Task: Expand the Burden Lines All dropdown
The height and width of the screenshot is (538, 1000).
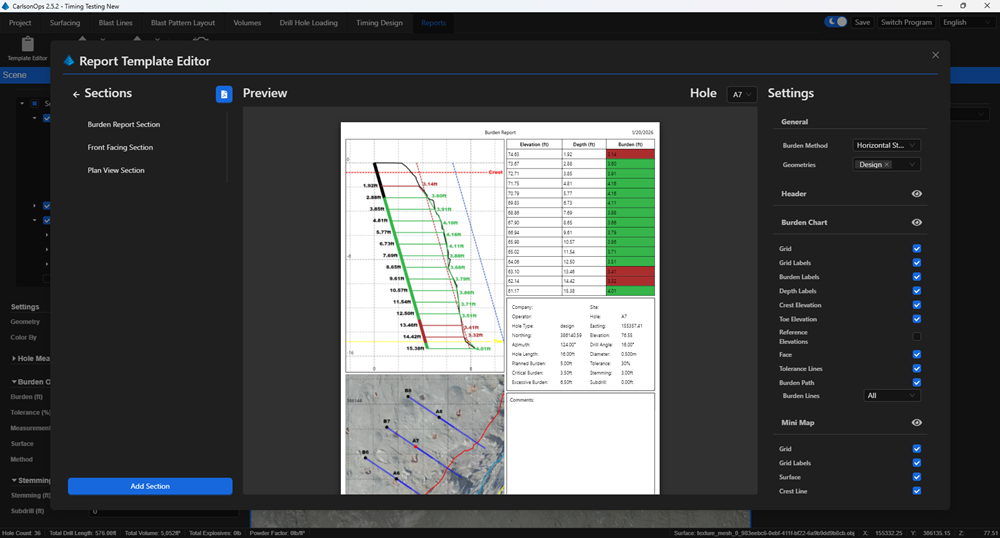Action: coord(891,396)
